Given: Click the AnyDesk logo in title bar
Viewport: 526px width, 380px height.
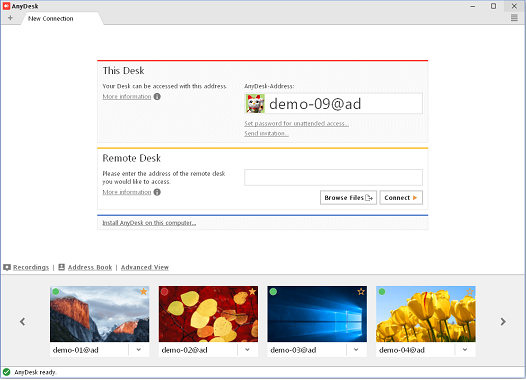Looking at the screenshot, I should 6,6.
